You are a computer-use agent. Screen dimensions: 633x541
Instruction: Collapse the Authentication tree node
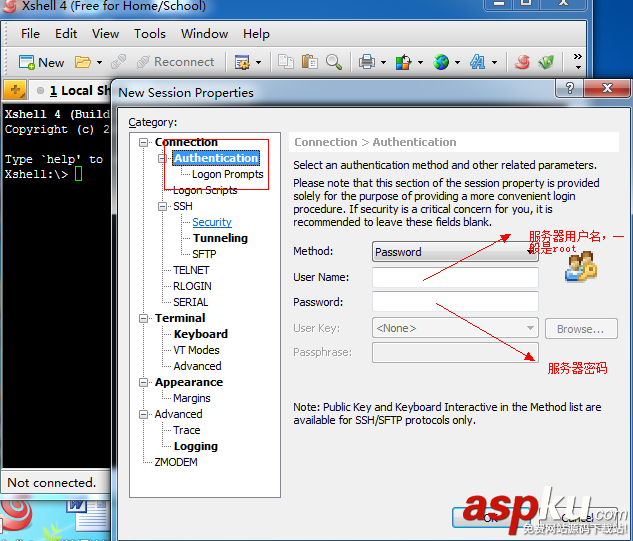click(162, 158)
